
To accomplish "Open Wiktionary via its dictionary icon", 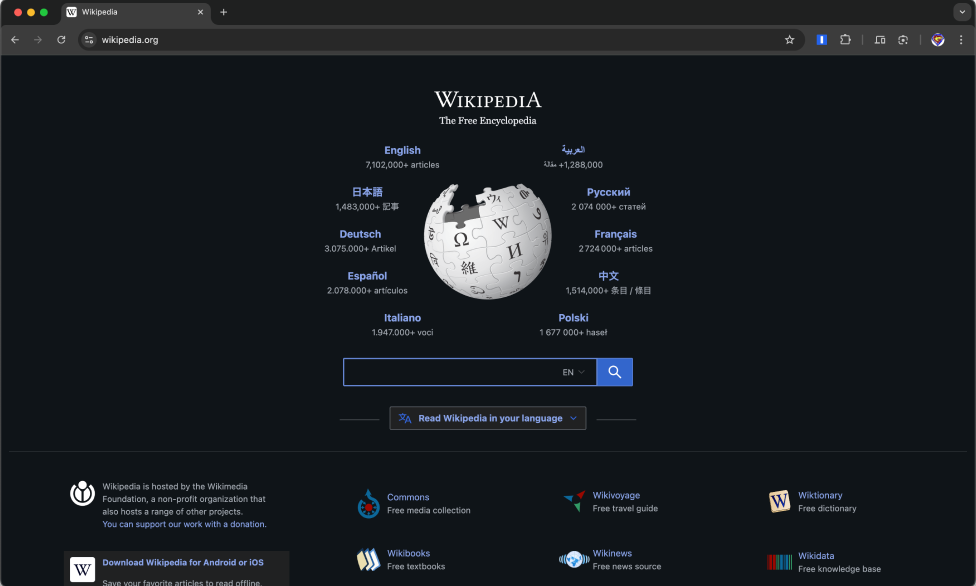I will (x=779, y=501).
